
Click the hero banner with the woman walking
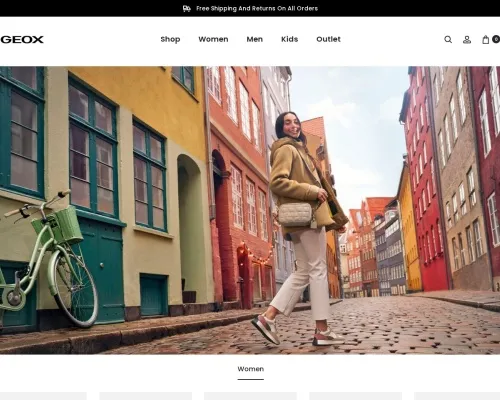pyautogui.click(x=250, y=210)
